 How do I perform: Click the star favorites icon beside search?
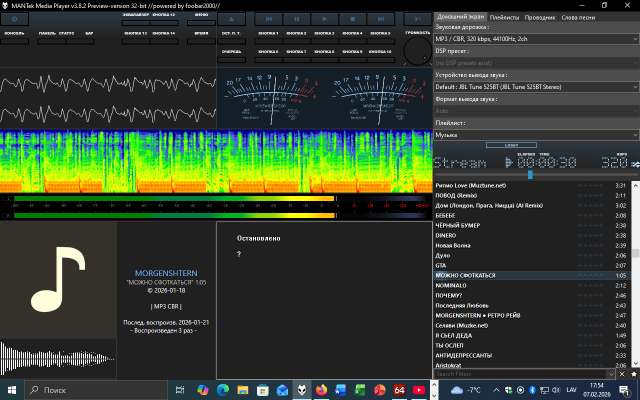pos(634,374)
